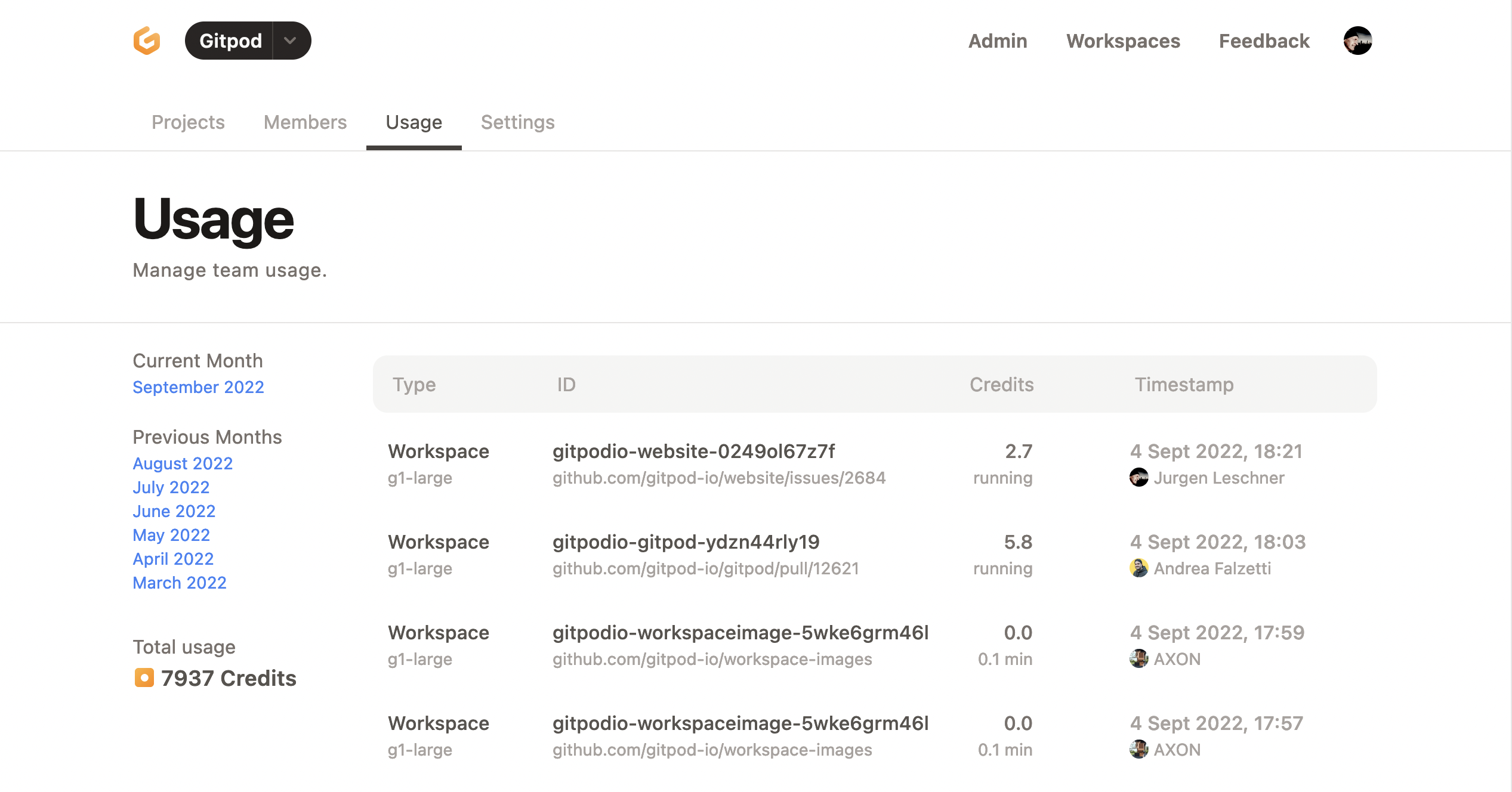1512x792 pixels.
Task: Switch to the Projects tab
Action: 188,122
